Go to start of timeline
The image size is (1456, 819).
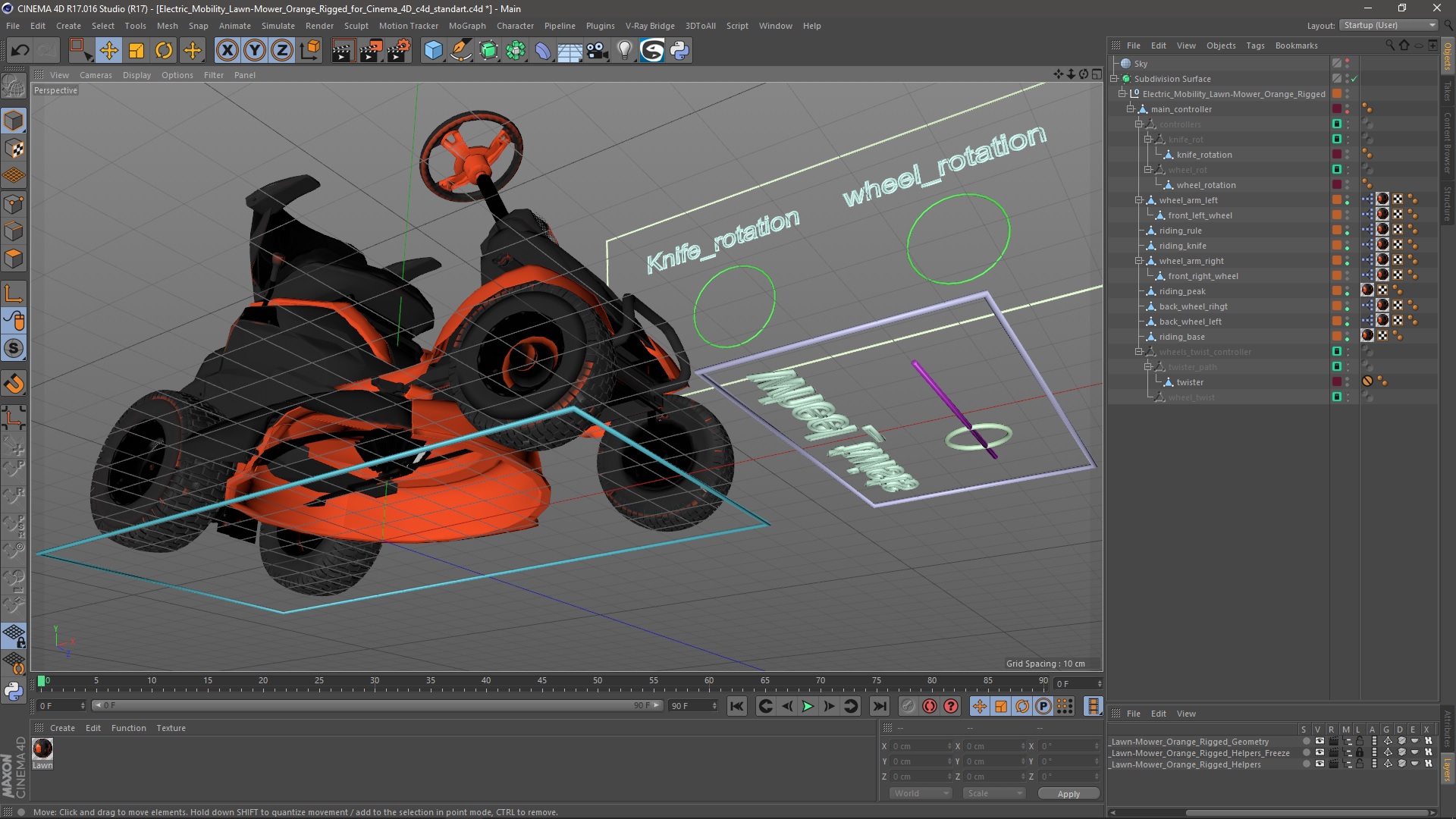[x=736, y=706]
